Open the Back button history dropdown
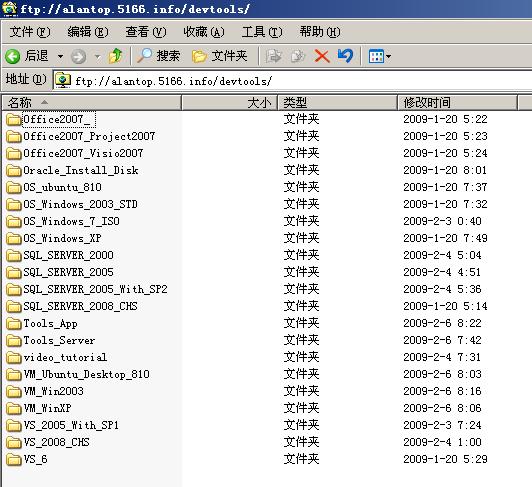 [60, 56]
